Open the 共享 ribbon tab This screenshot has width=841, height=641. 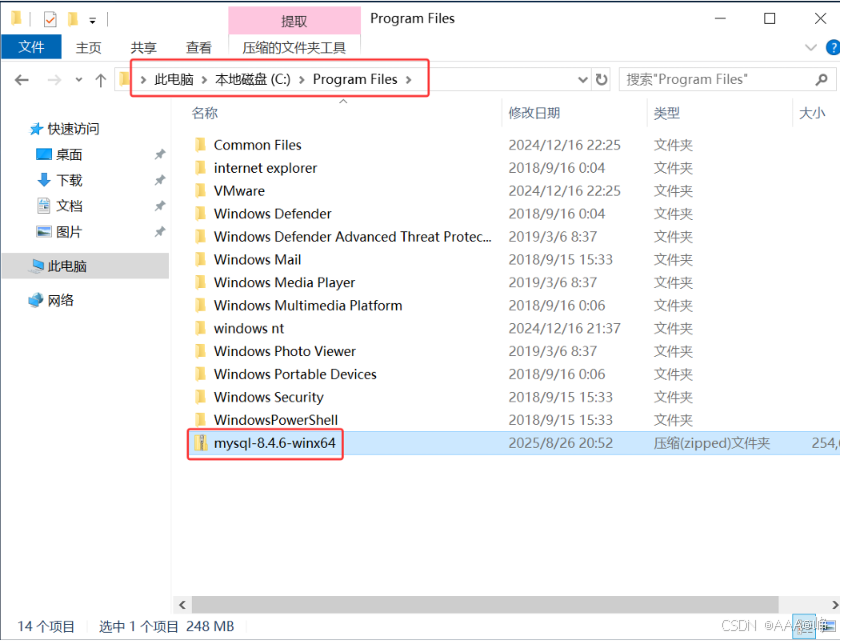point(143,48)
